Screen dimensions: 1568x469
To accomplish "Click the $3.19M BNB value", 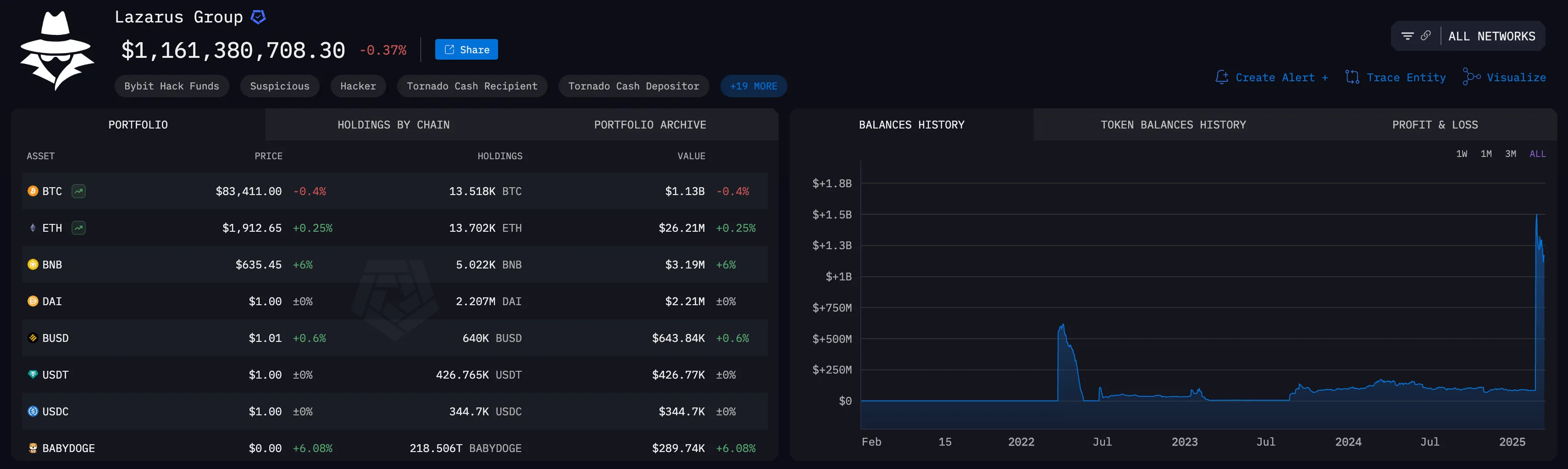I will tap(685, 264).
